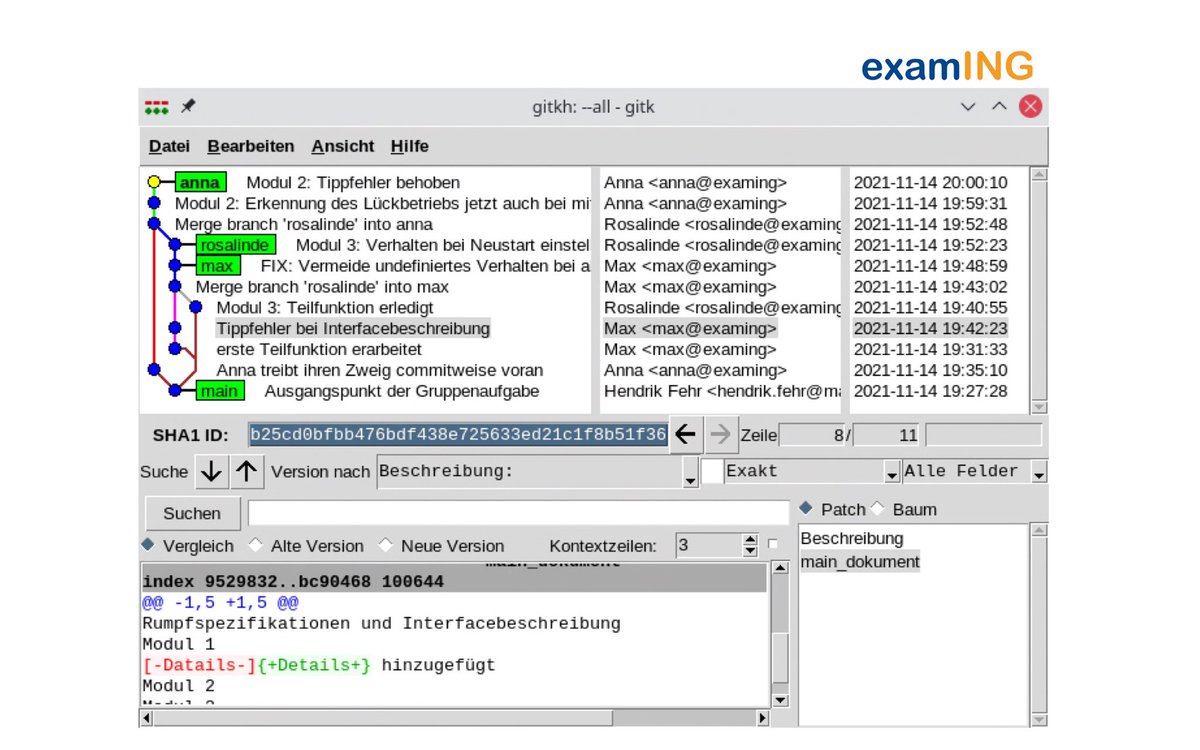Open the Exakt match mode dropdown
Viewport: 1200px width, 750px height.
(892, 472)
